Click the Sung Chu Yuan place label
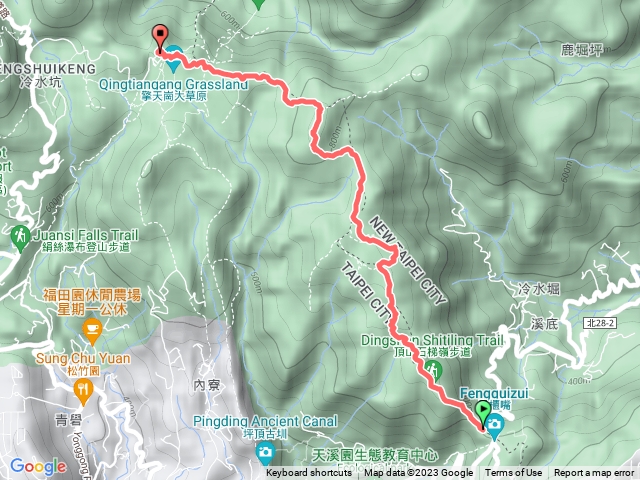 (83, 358)
